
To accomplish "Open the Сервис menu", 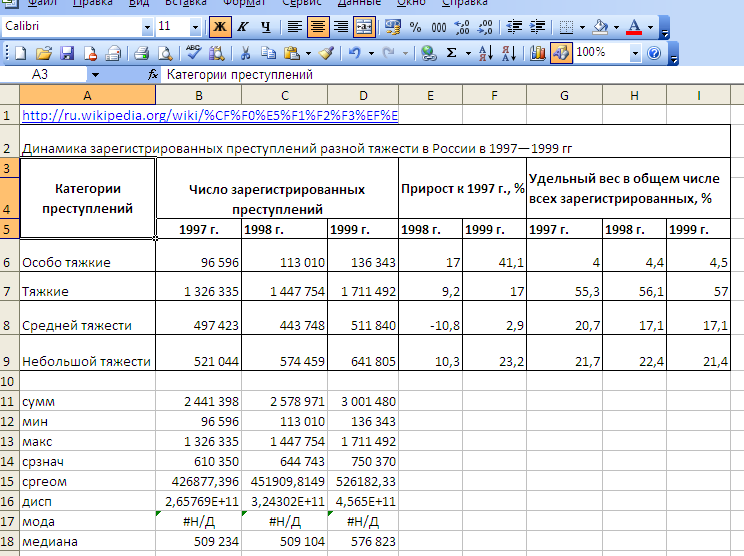I will pyautogui.click(x=302, y=3).
